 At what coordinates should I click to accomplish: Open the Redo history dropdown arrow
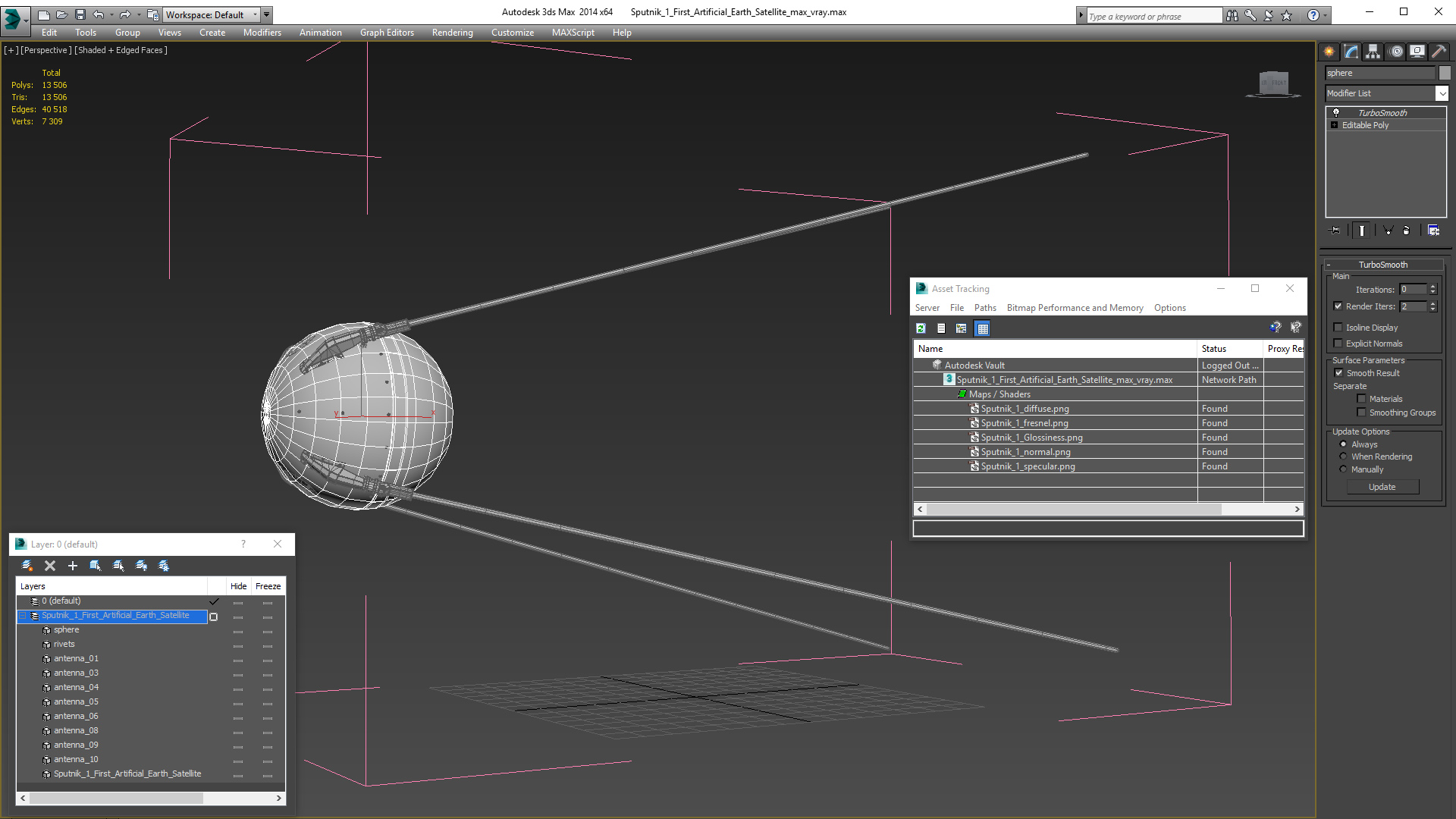139,14
